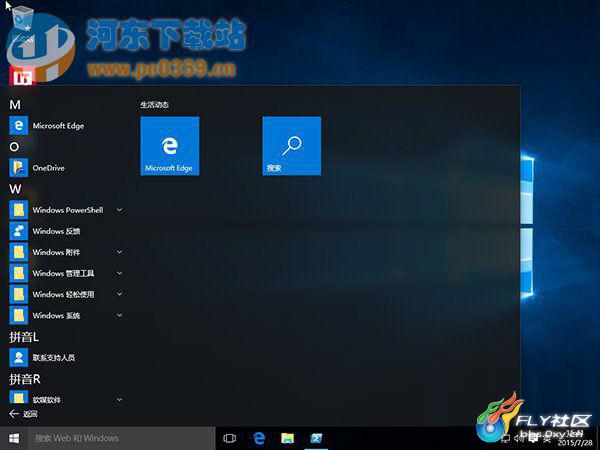Expand the Windows 附件 folder chevron
This screenshot has height=450, width=600.
point(119,252)
